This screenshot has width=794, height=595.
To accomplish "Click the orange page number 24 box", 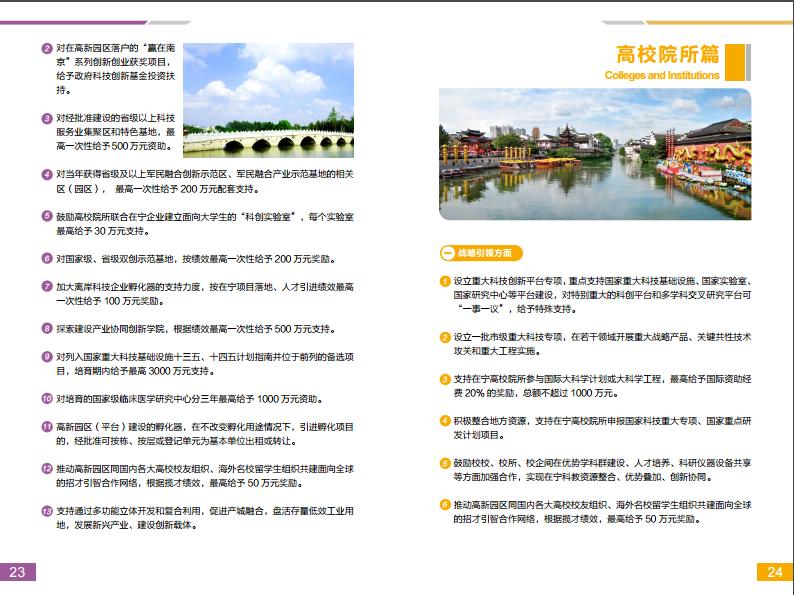I will (x=775, y=572).
